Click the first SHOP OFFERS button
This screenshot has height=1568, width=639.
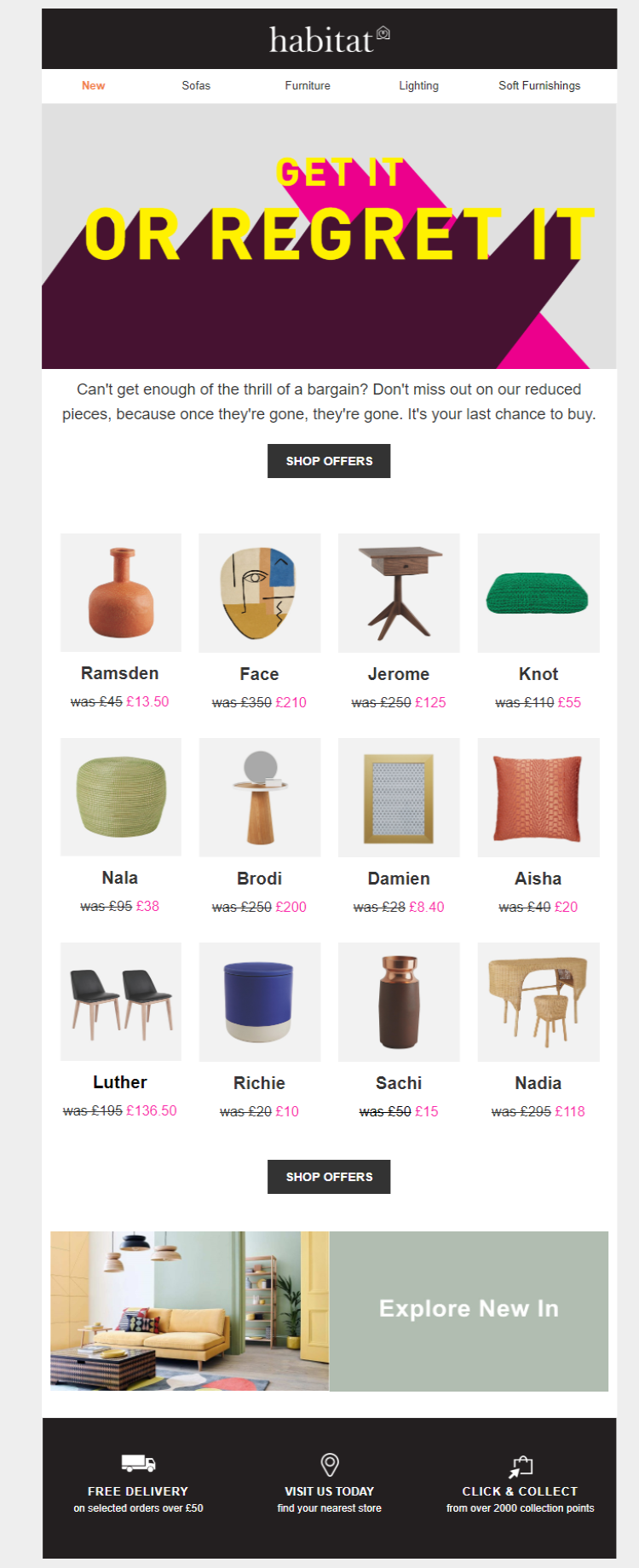tap(329, 461)
